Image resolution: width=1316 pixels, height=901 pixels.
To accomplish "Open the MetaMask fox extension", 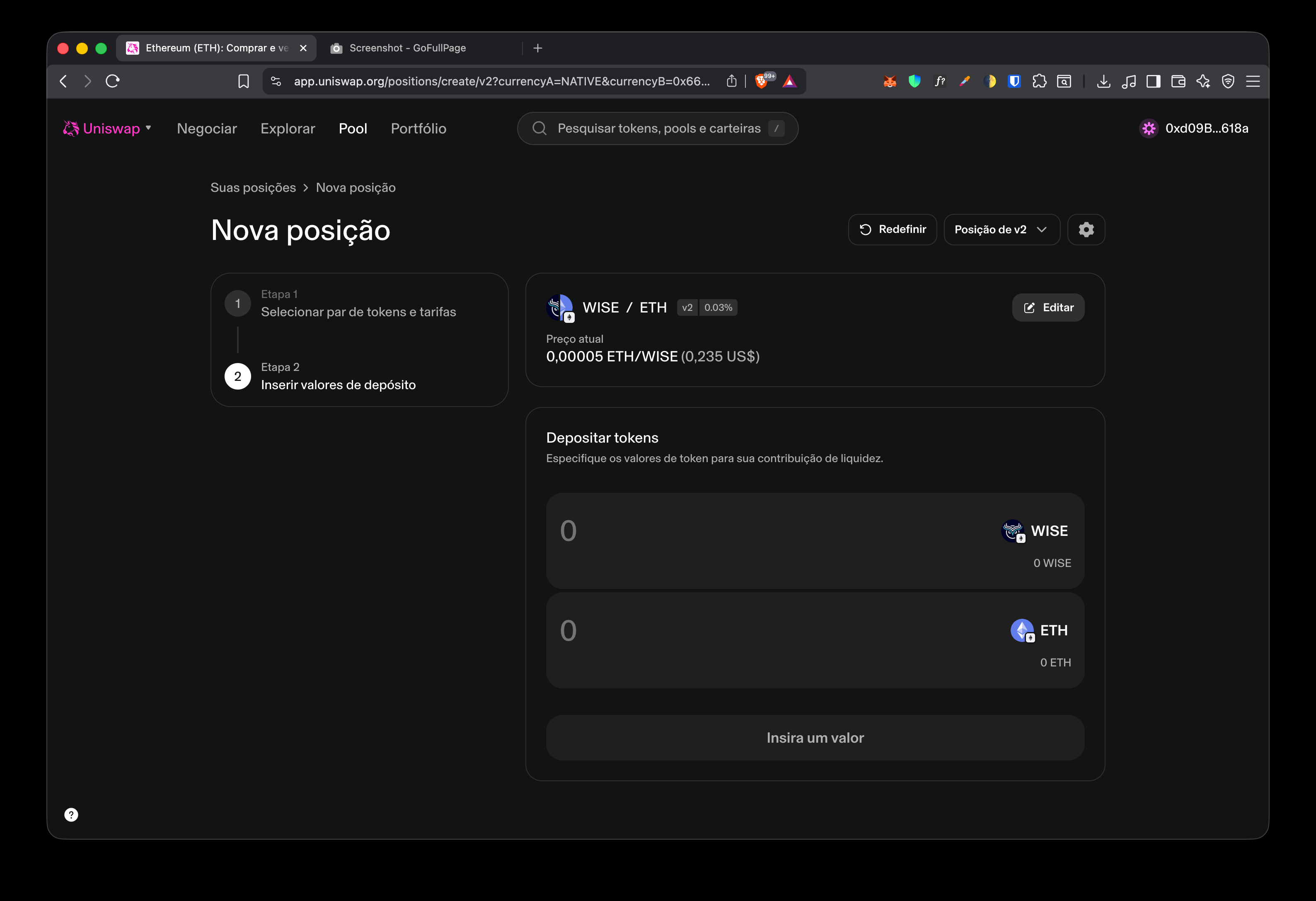I will click(x=890, y=82).
